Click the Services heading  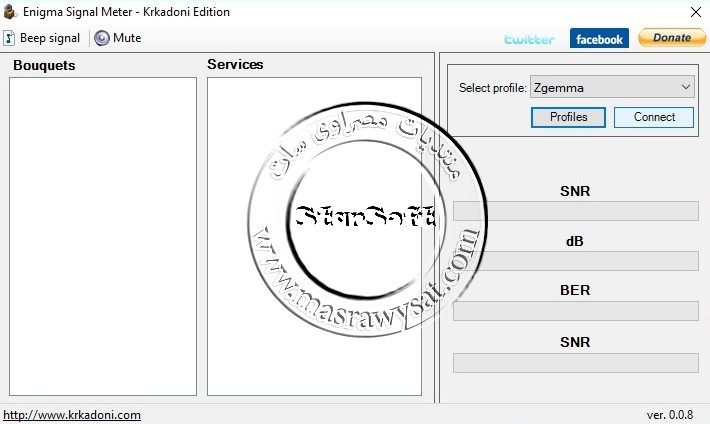(235, 64)
